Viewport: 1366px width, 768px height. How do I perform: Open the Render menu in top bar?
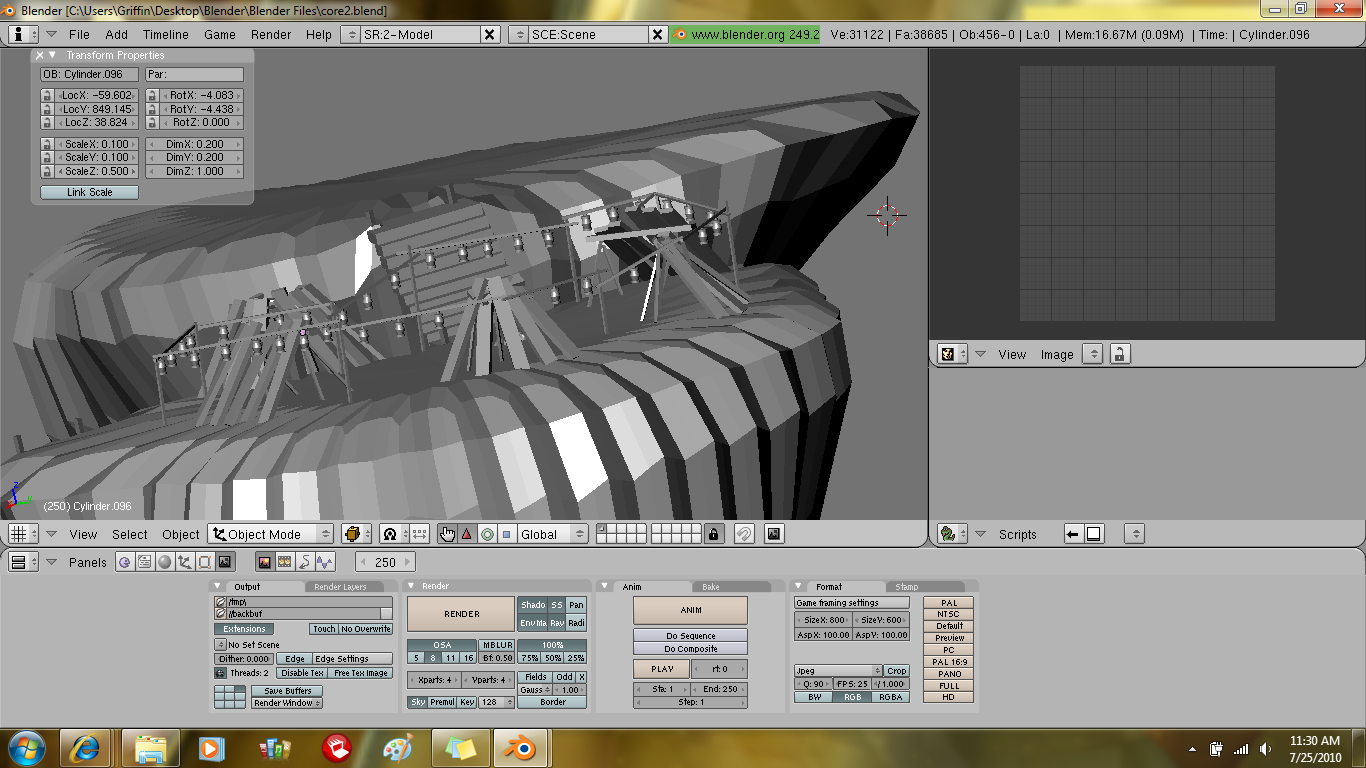coord(271,34)
